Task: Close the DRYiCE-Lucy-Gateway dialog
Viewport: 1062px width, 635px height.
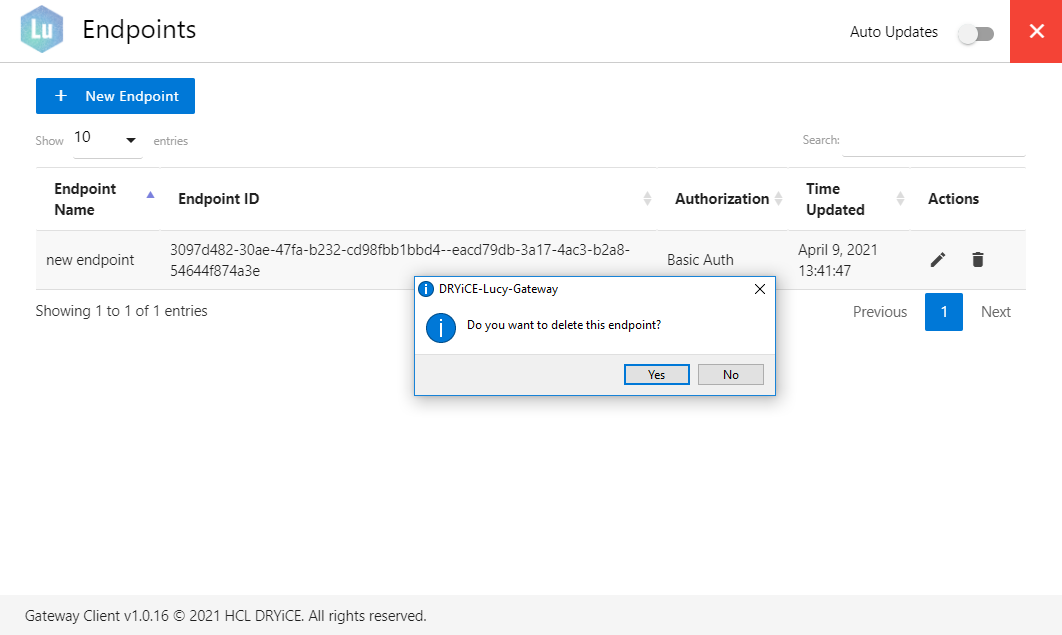Action: pyautogui.click(x=759, y=289)
